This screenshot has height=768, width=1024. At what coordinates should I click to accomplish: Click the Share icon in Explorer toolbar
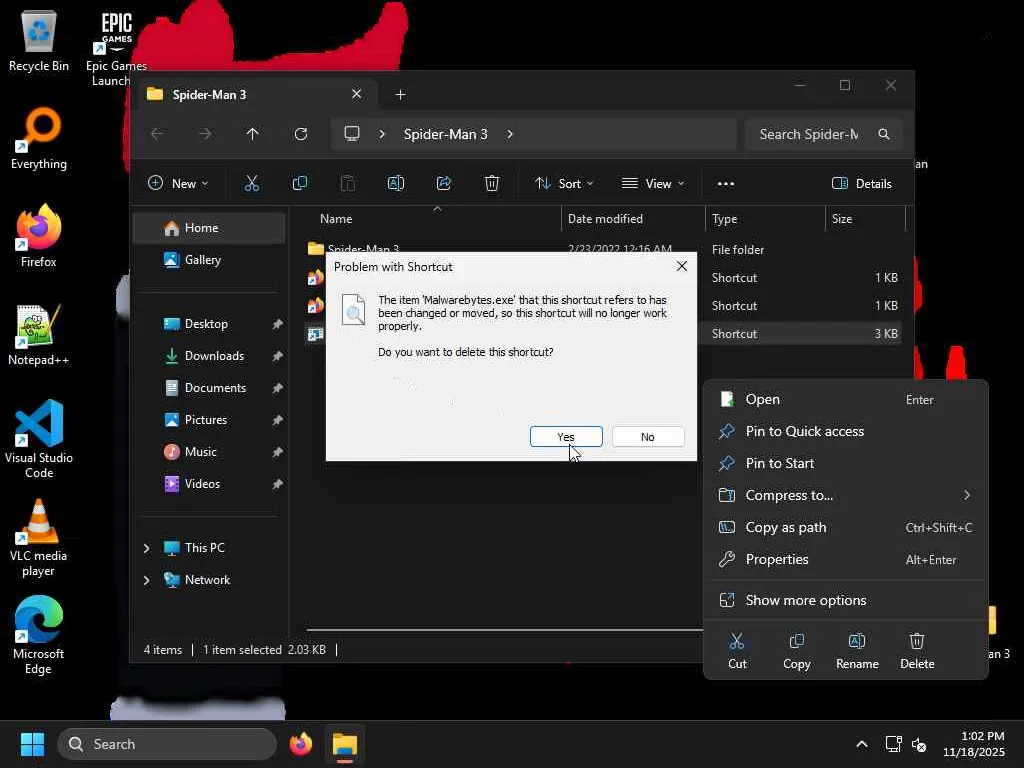(x=444, y=184)
